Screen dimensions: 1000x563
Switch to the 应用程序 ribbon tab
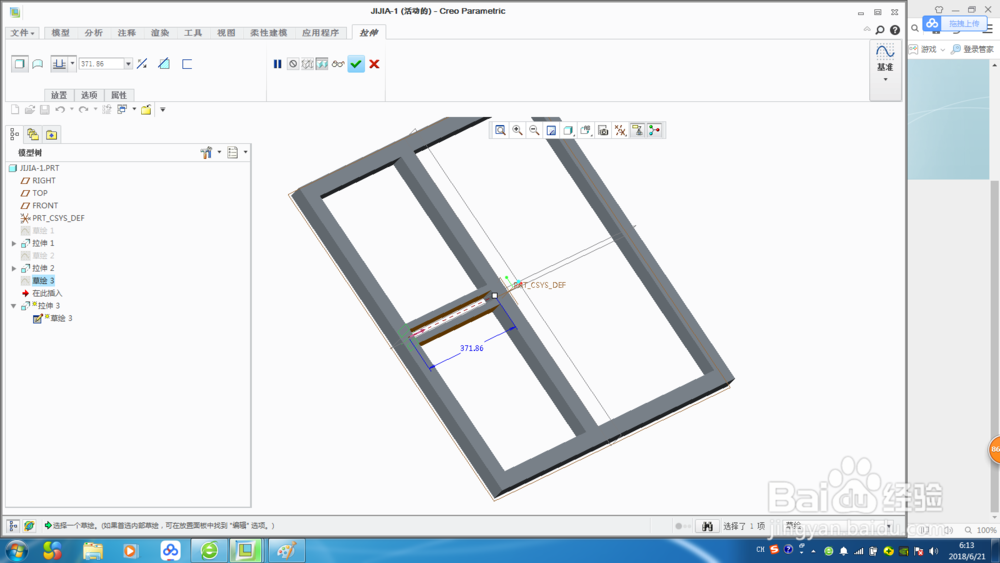321,33
